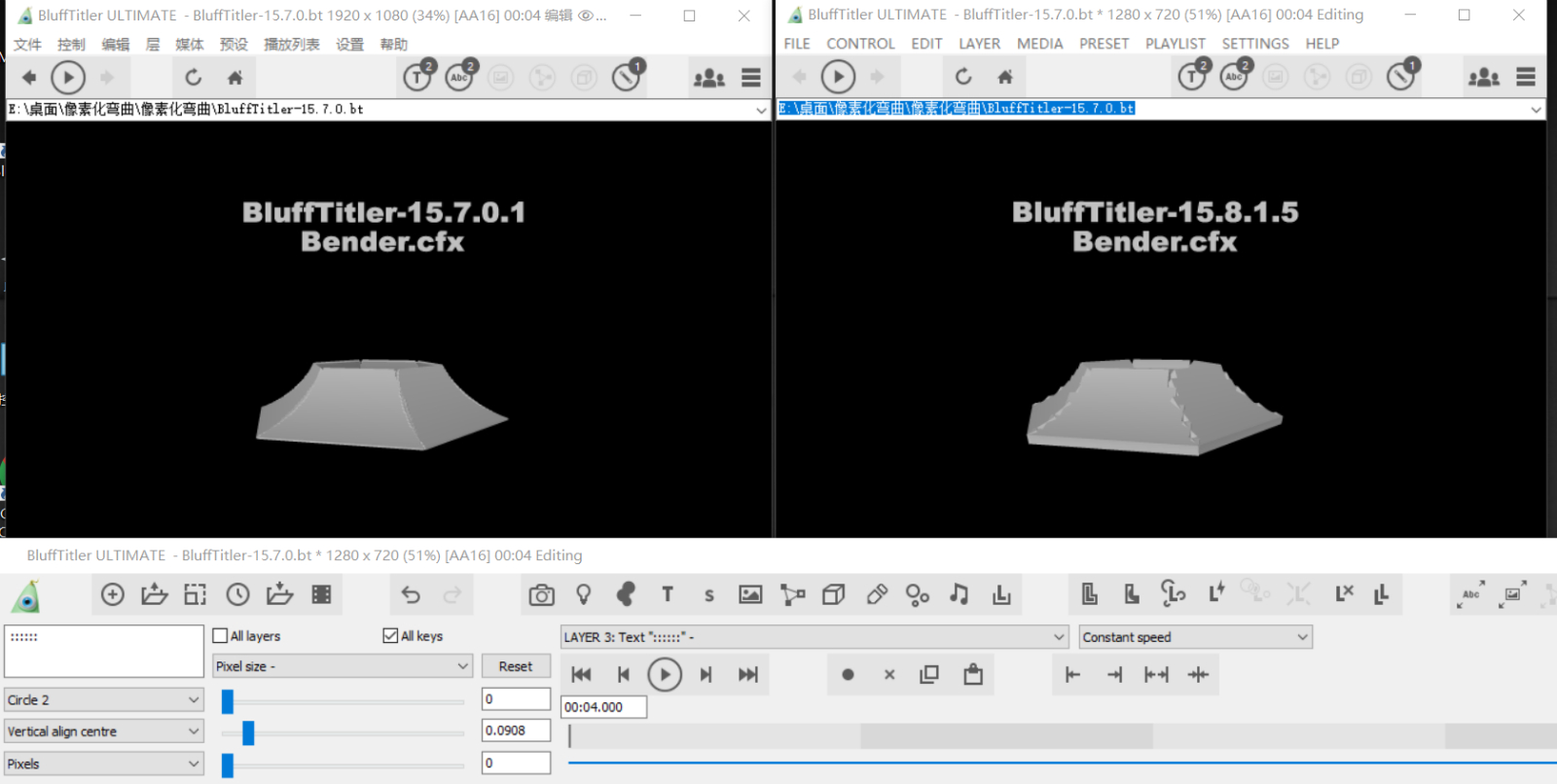Open the Pixel size property dropdown
The width and height of the screenshot is (1557, 784).
click(343, 666)
